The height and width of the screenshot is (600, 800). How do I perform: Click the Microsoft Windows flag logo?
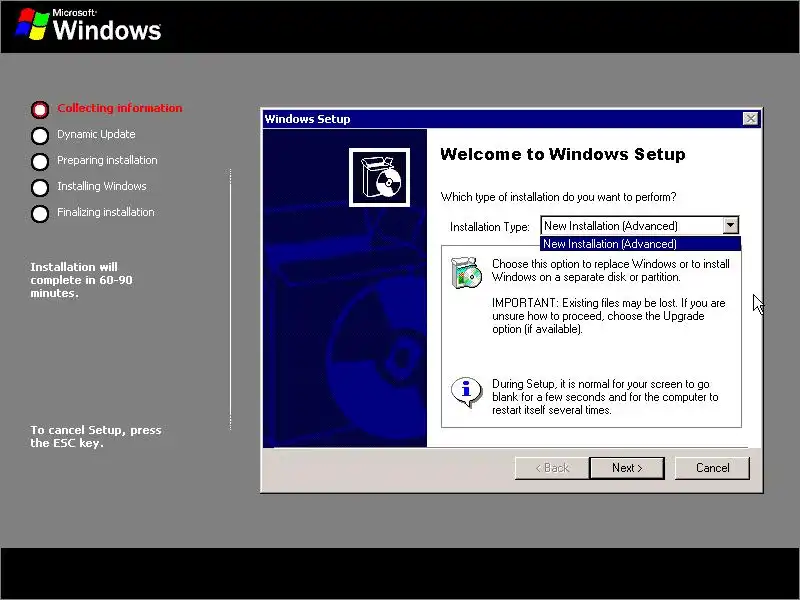pyautogui.click(x=32, y=23)
